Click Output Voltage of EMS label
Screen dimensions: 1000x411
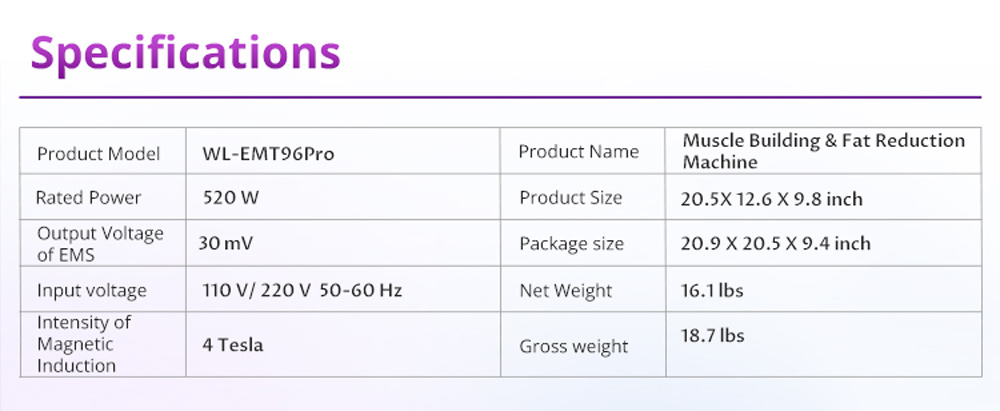tap(100, 244)
